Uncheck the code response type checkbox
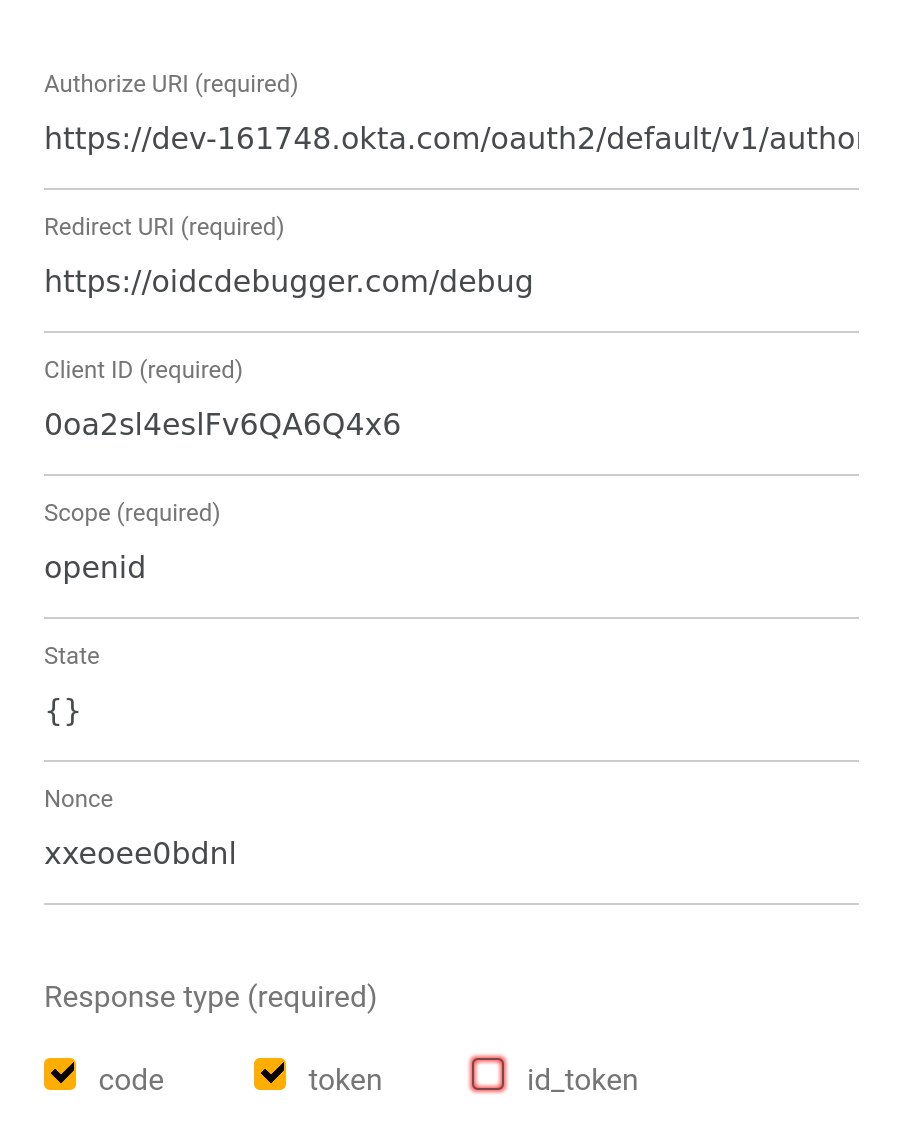This screenshot has height=1140, width=912. point(60,1074)
